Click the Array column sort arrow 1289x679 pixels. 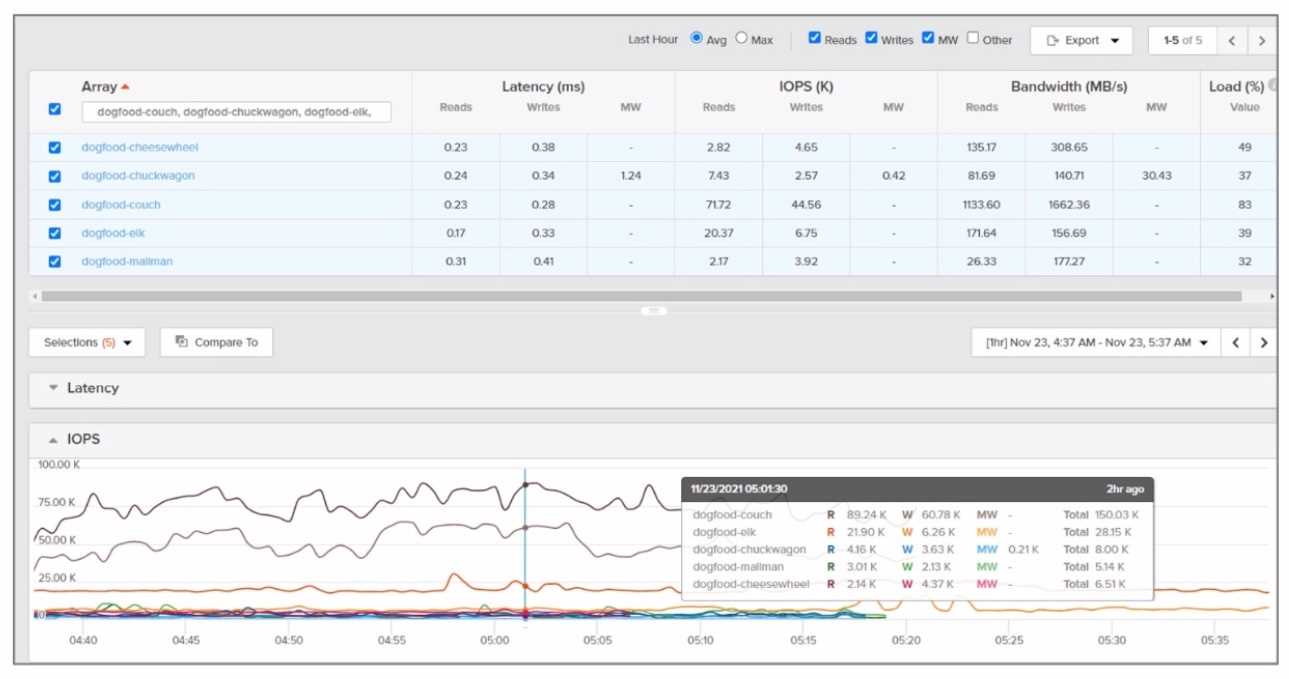pyautogui.click(x=125, y=88)
